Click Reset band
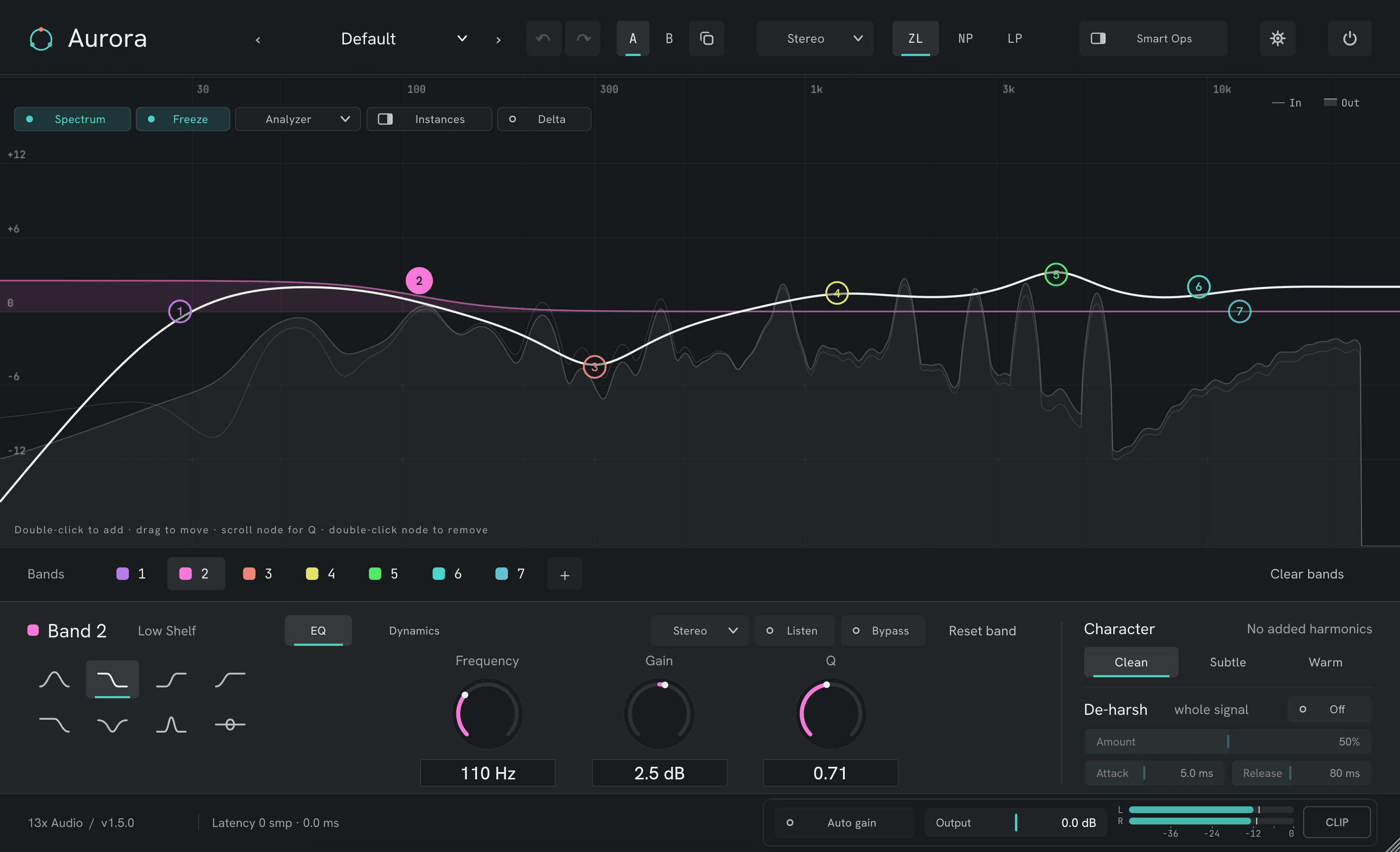 pyautogui.click(x=982, y=631)
